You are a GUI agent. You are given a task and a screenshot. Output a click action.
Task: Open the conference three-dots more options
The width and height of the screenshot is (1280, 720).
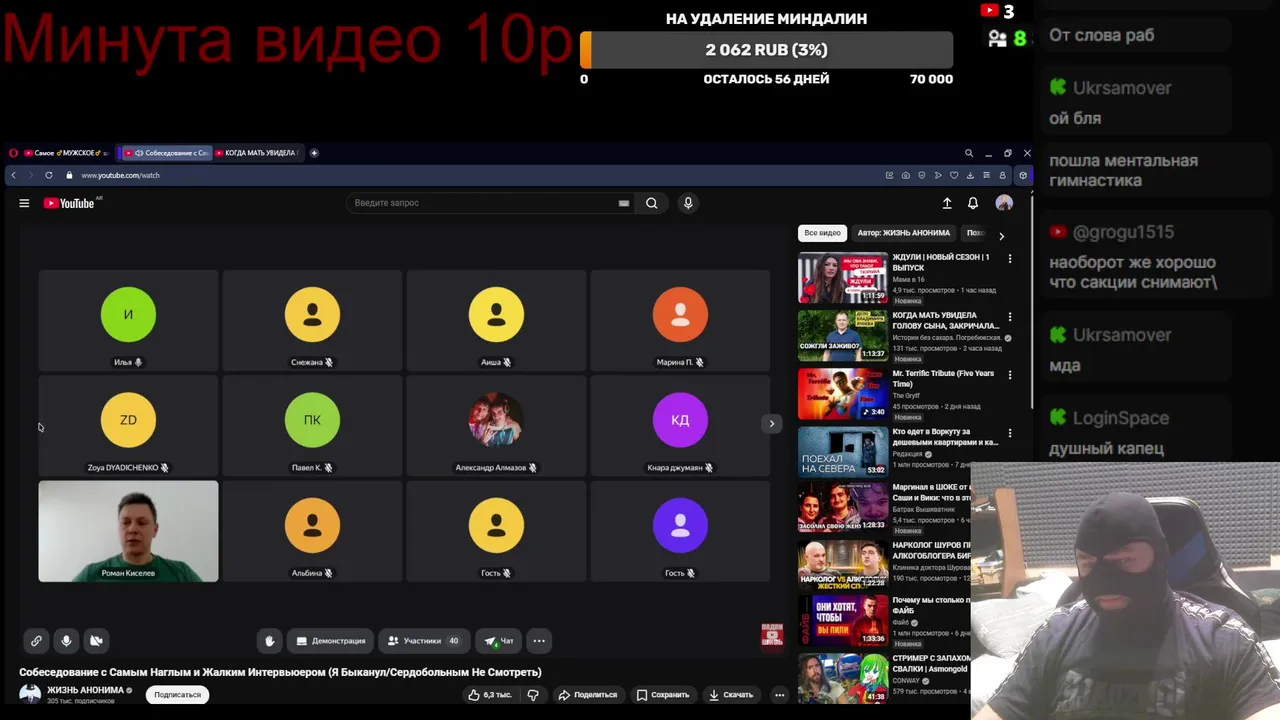click(539, 641)
